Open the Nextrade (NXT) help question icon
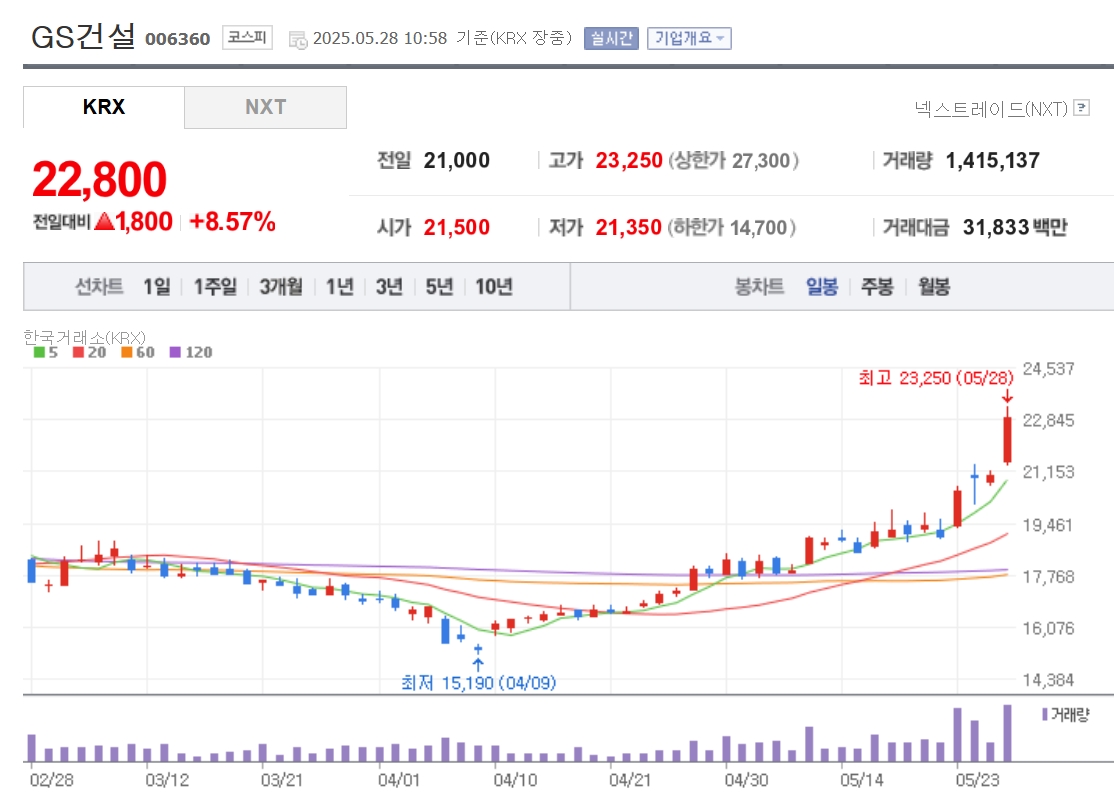 point(1081,107)
